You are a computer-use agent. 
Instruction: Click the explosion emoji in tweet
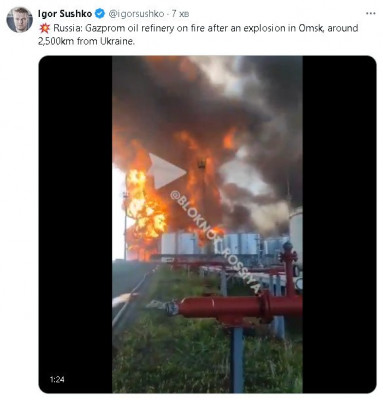[44, 28]
